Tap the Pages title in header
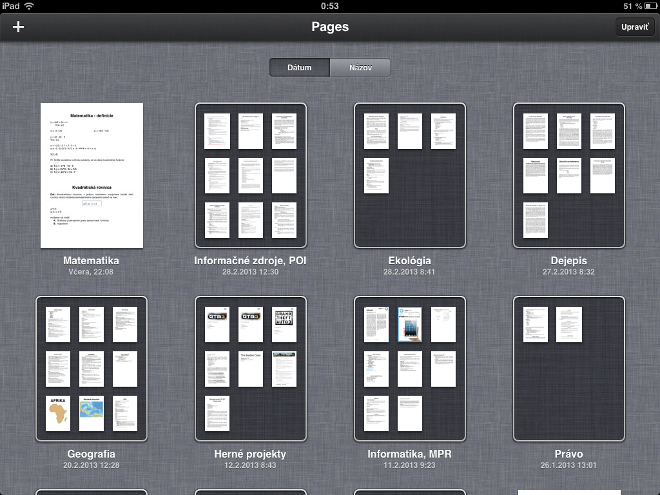The width and height of the screenshot is (660, 495). coord(330,27)
